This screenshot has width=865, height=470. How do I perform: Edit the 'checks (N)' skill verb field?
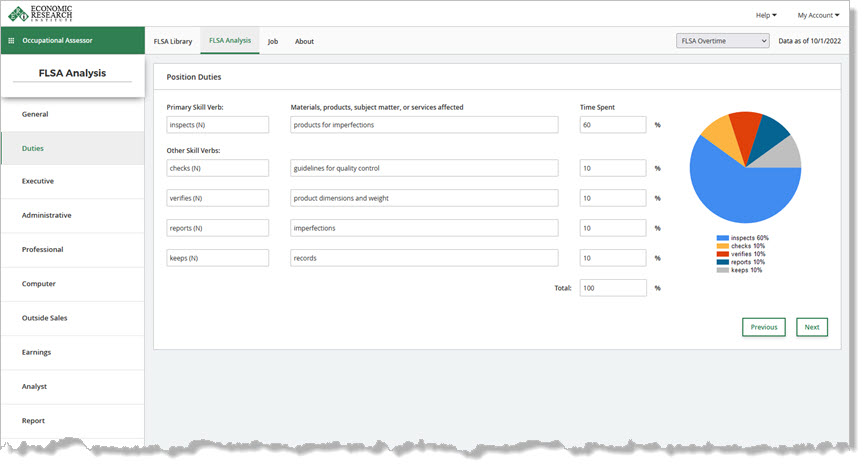pyautogui.click(x=217, y=168)
